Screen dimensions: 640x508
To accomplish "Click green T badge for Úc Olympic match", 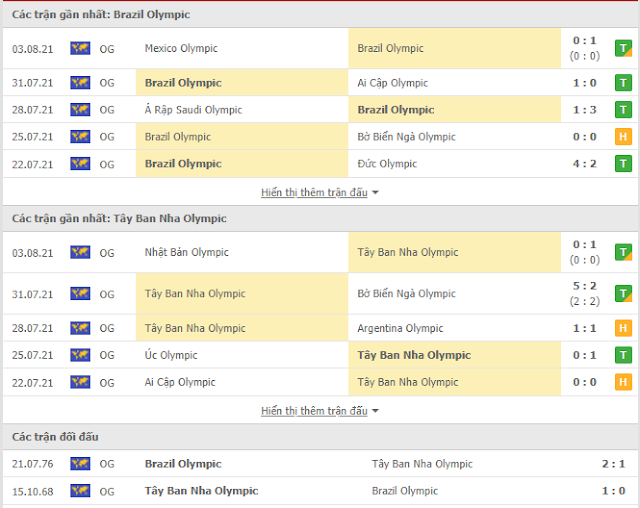I will pos(623,355).
